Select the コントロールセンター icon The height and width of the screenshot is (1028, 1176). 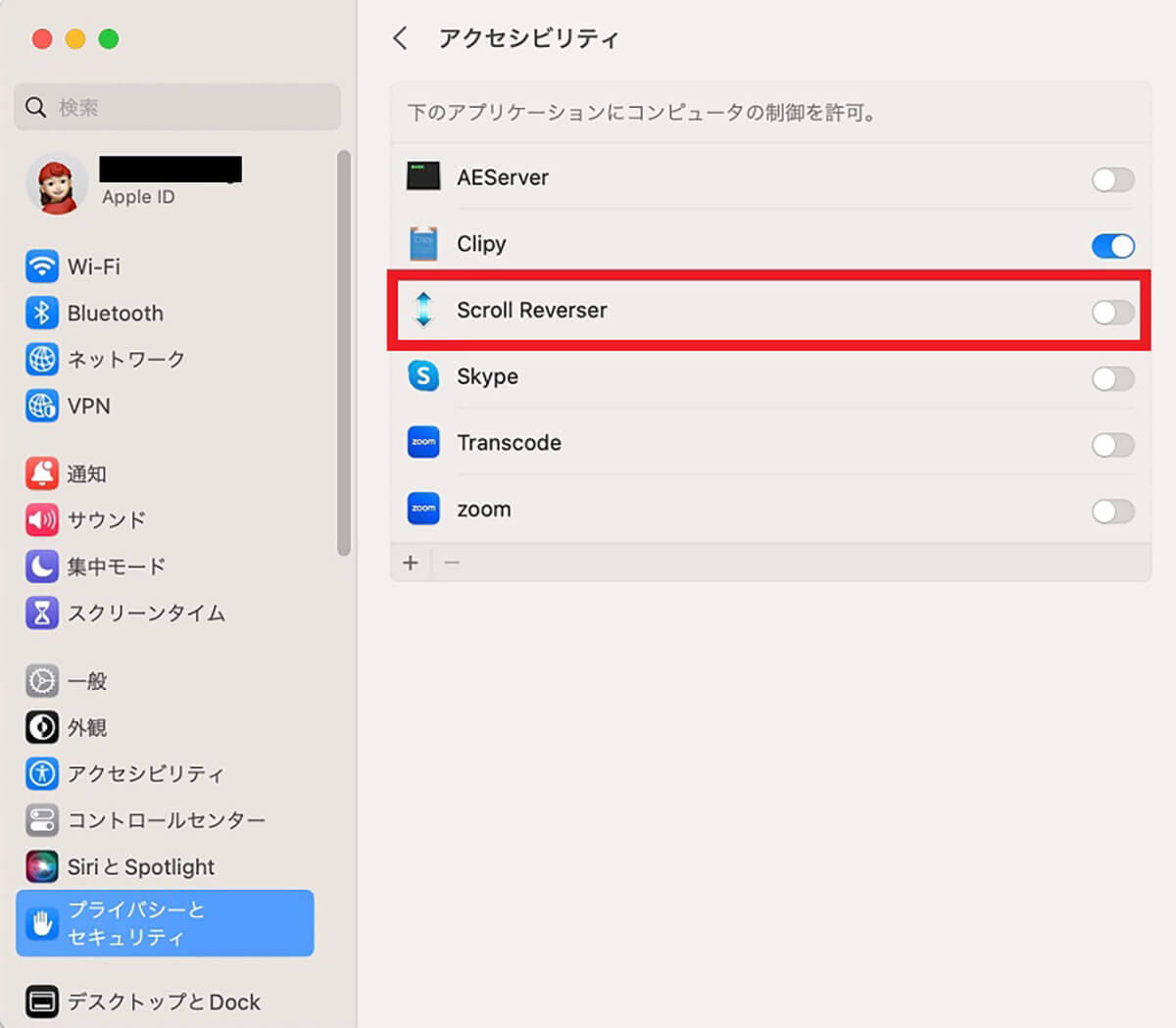42,819
